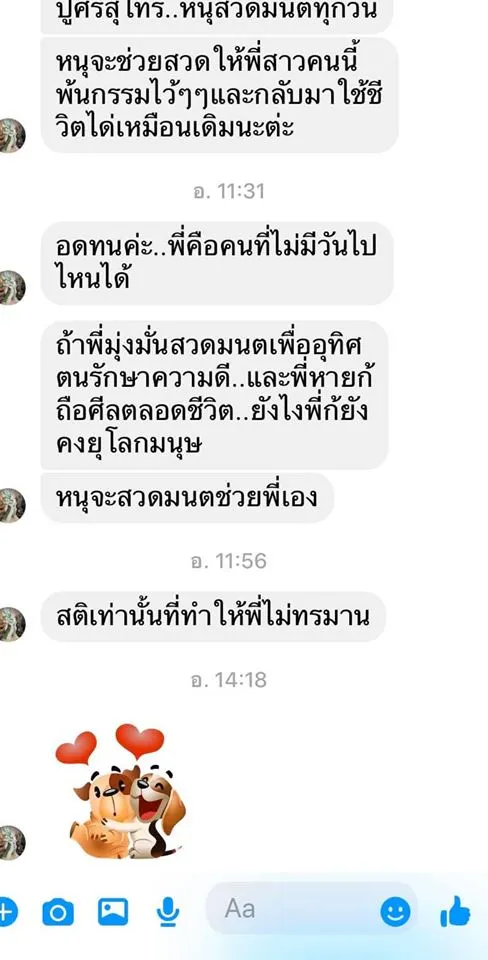The width and height of the screenshot is (488, 960).
Task: Click the Aa message input field
Action: 312,909
